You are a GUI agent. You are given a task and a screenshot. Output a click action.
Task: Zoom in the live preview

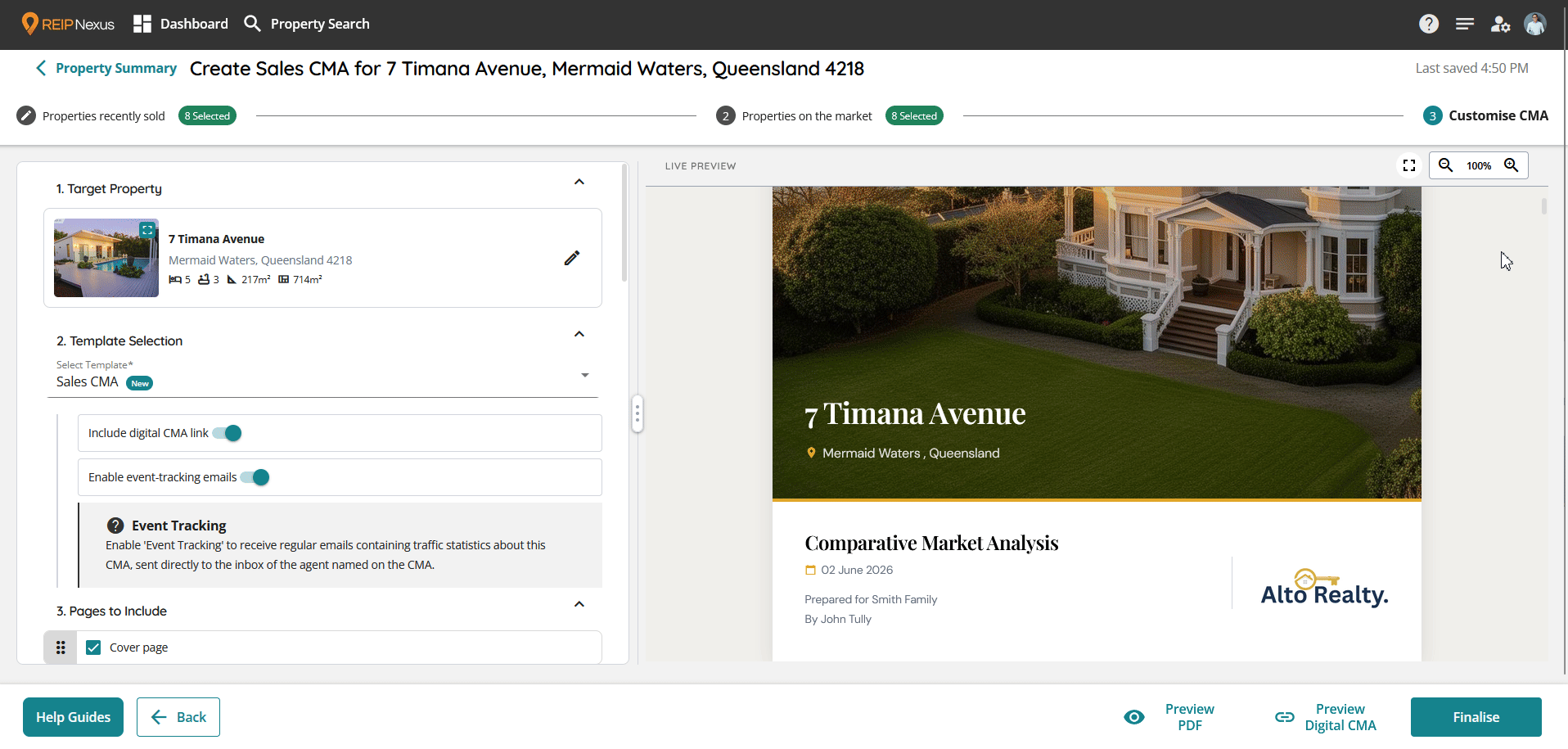coord(1512,165)
